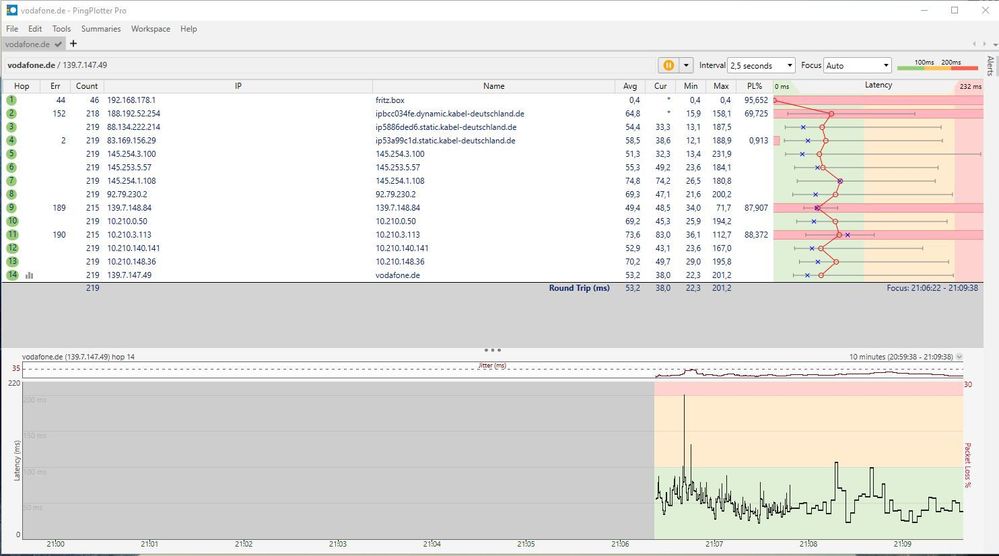Click the Avg column header
This screenshot has width=999, height=556.
coord(630,86)
